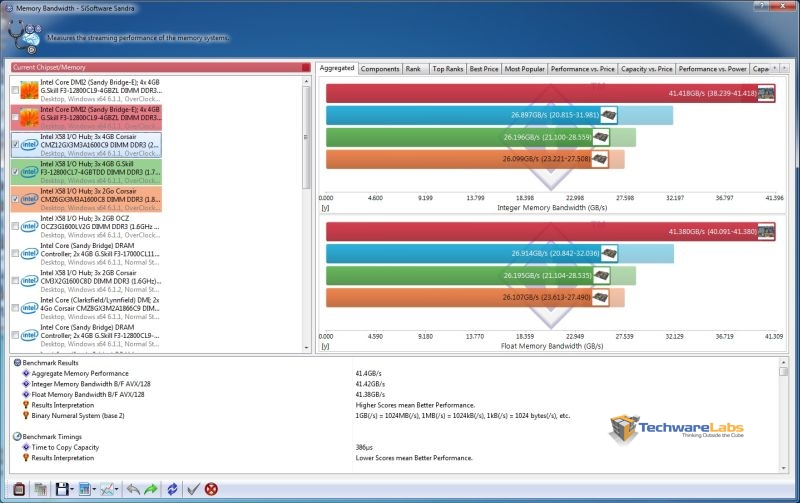Switch to the Rank tab
Screen dimensions: 800x503
click(413, 69)
